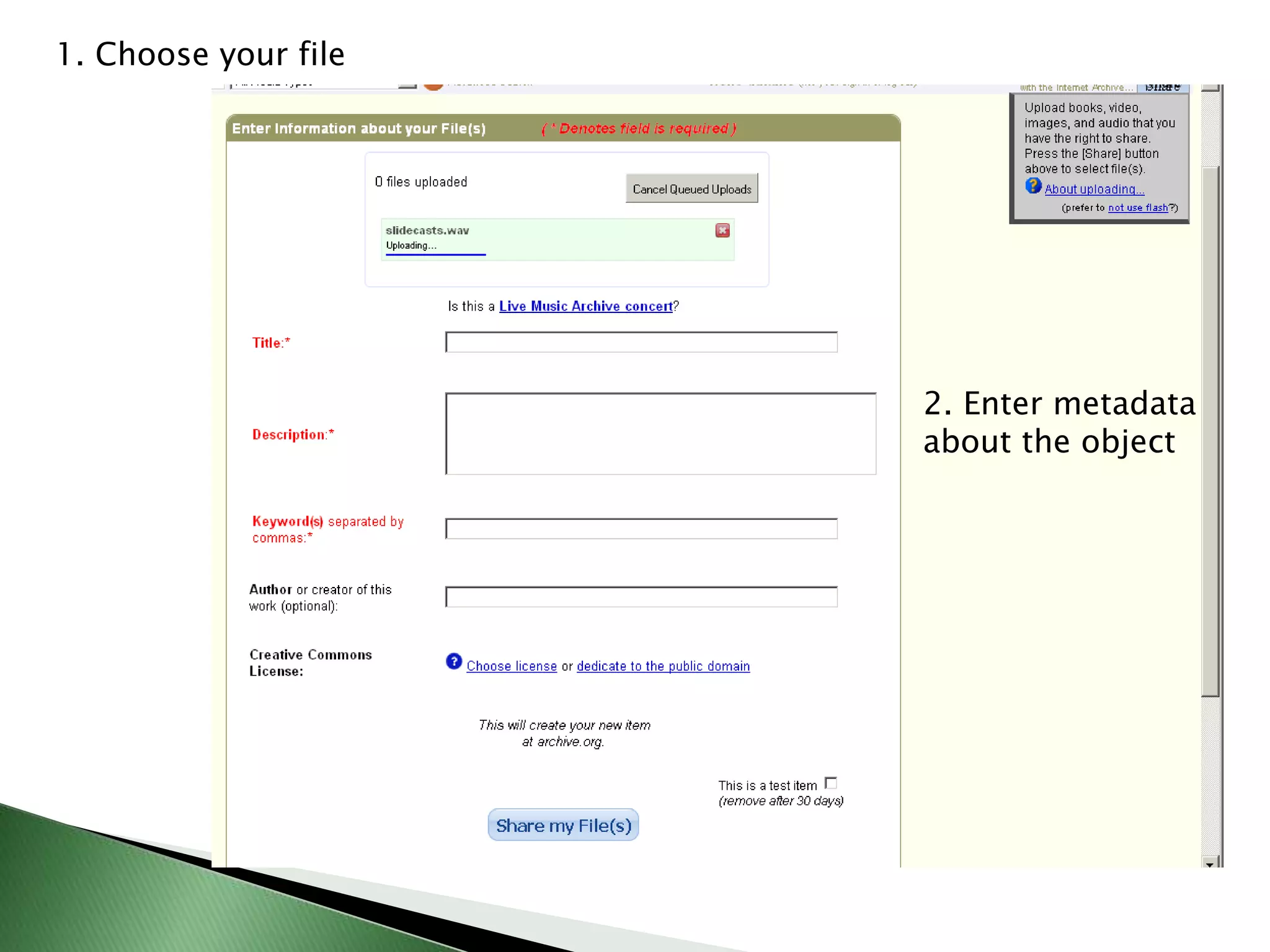
Task: Focus the Title input field
Action: 641,342
